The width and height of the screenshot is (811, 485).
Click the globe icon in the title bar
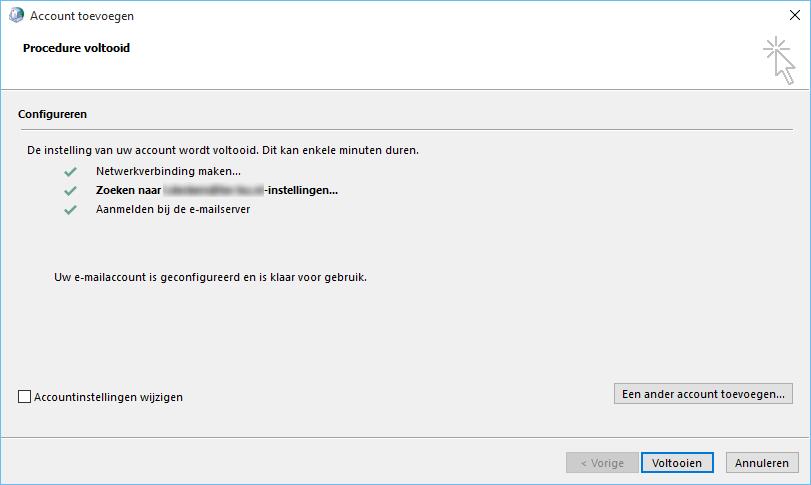click(x=15, y=16)
